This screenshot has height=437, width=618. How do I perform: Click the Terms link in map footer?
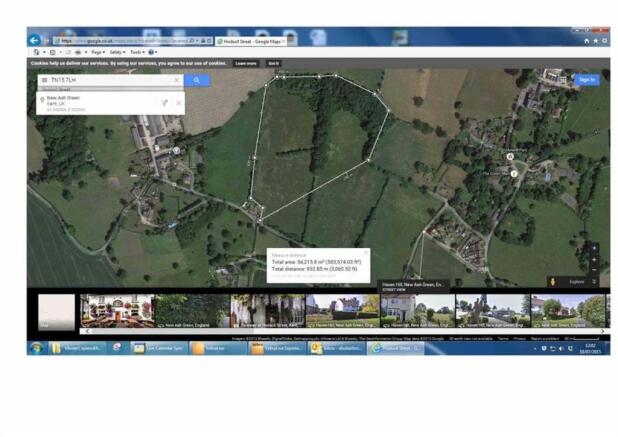click(503, 338)
